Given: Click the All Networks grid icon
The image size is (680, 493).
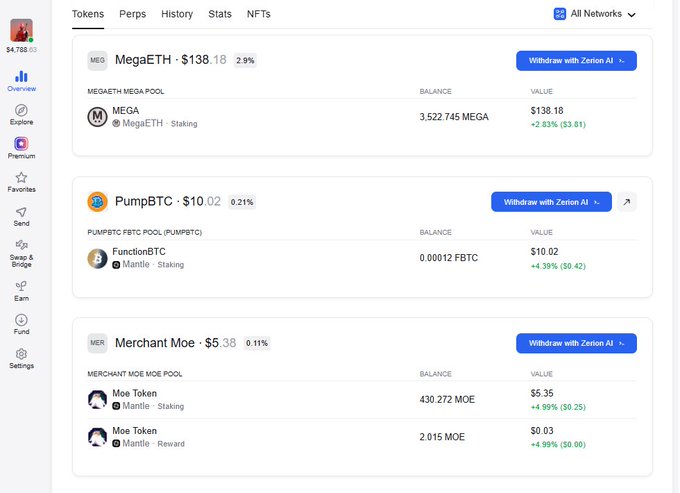Looking at the screenshot, I should (x=560, y=14).
